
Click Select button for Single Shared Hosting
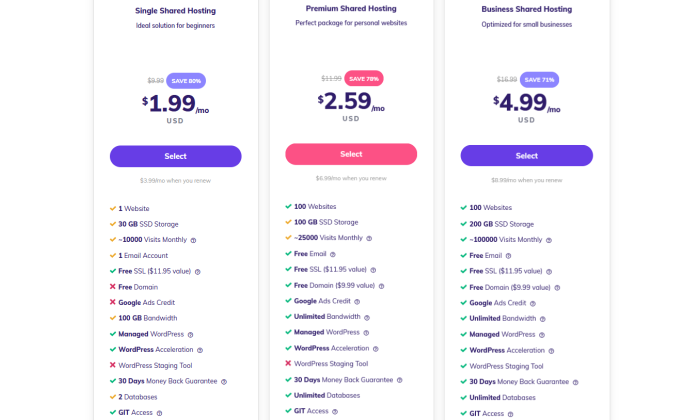pyautogui.click(x=175, y=156)
